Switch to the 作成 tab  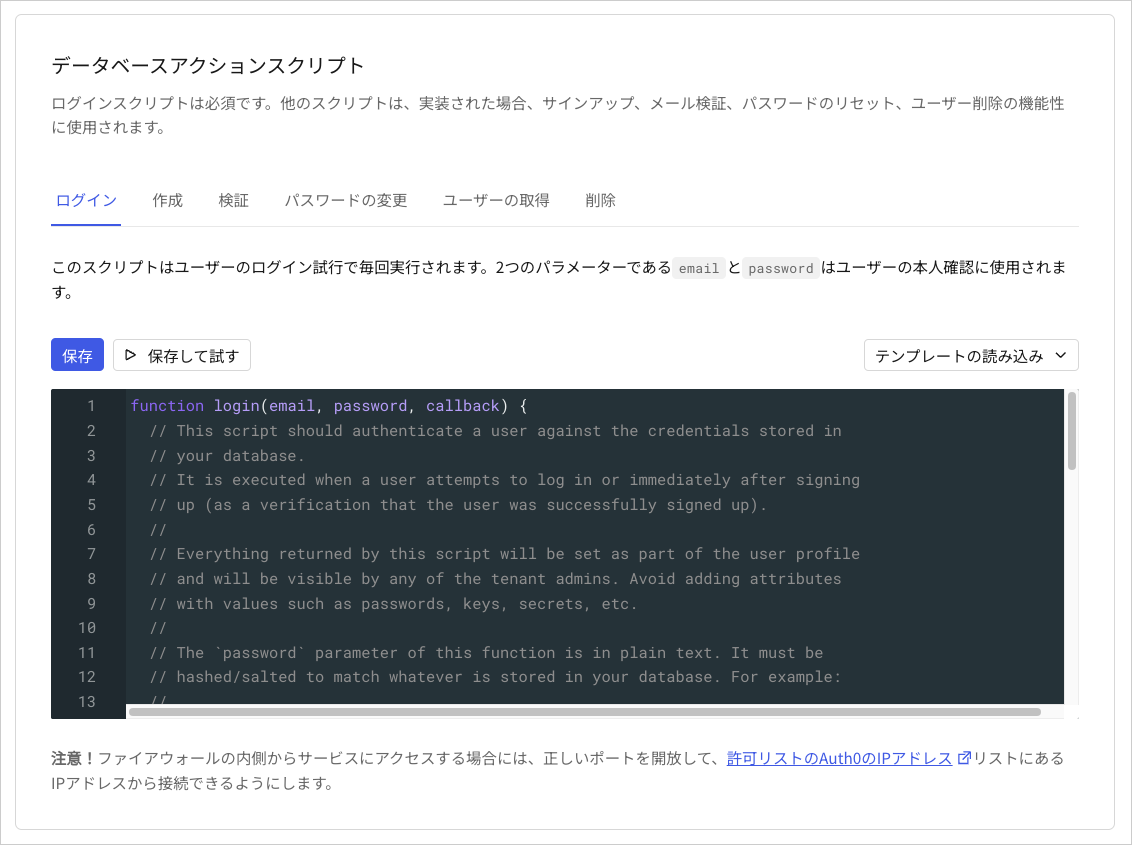coord(167,200)
